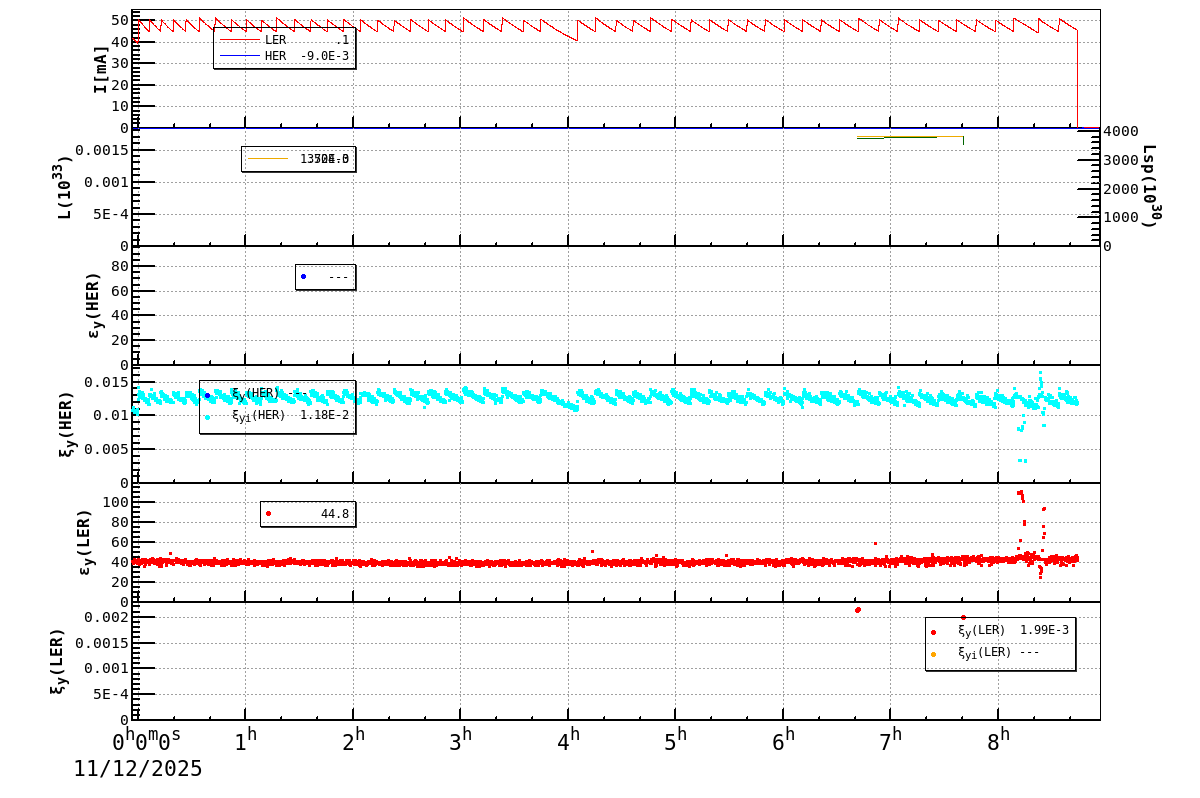1200x798 pixels.
Task: Select the εy(LER) axis title
Action: [x=85, y=542]
